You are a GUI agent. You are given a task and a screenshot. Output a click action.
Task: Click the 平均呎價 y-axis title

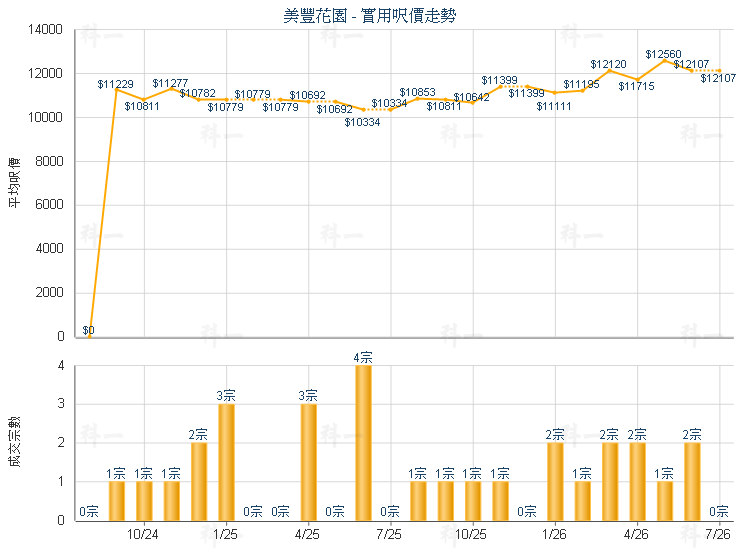[15, 183]
